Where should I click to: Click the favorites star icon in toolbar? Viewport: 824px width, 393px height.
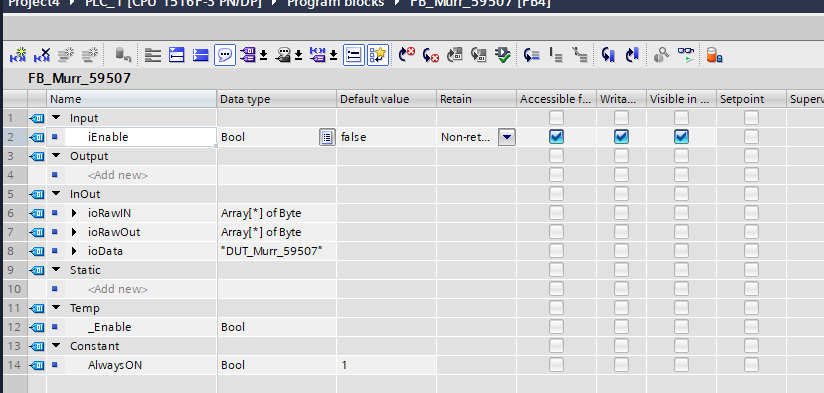pos(378,55)
